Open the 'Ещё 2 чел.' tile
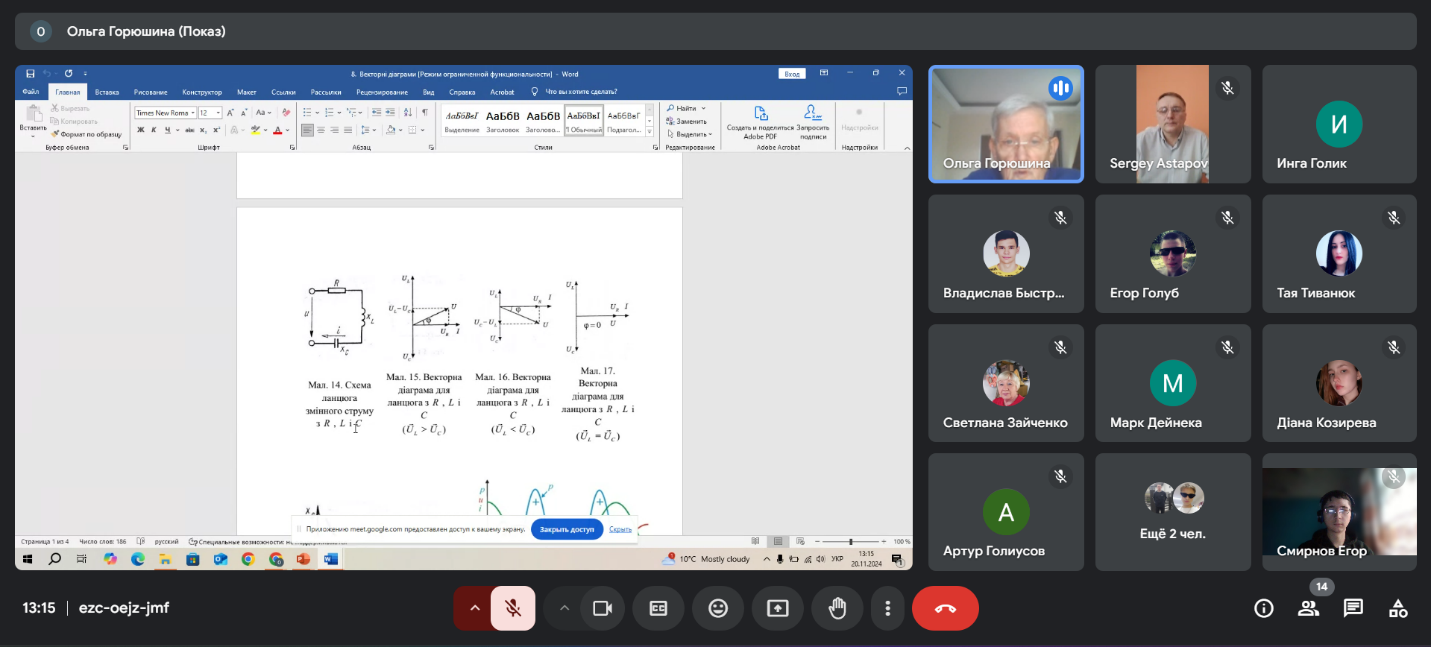Screen dimensions: 1431x647 (1173, 512)
